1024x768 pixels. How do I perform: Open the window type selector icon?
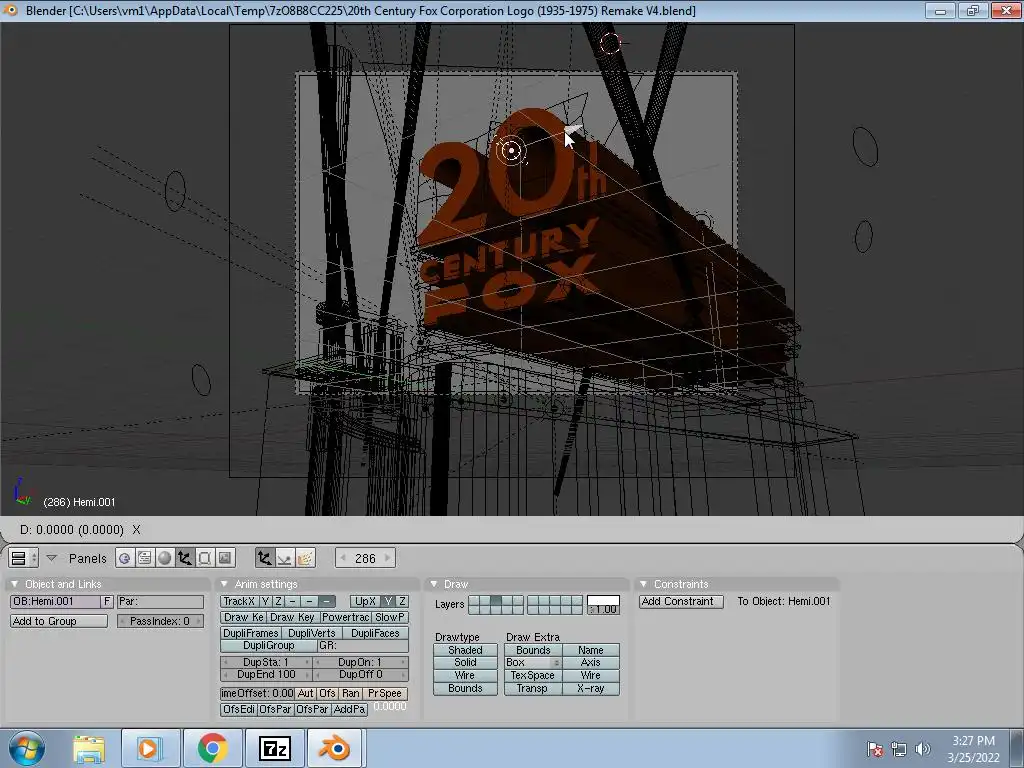point(24,558)
